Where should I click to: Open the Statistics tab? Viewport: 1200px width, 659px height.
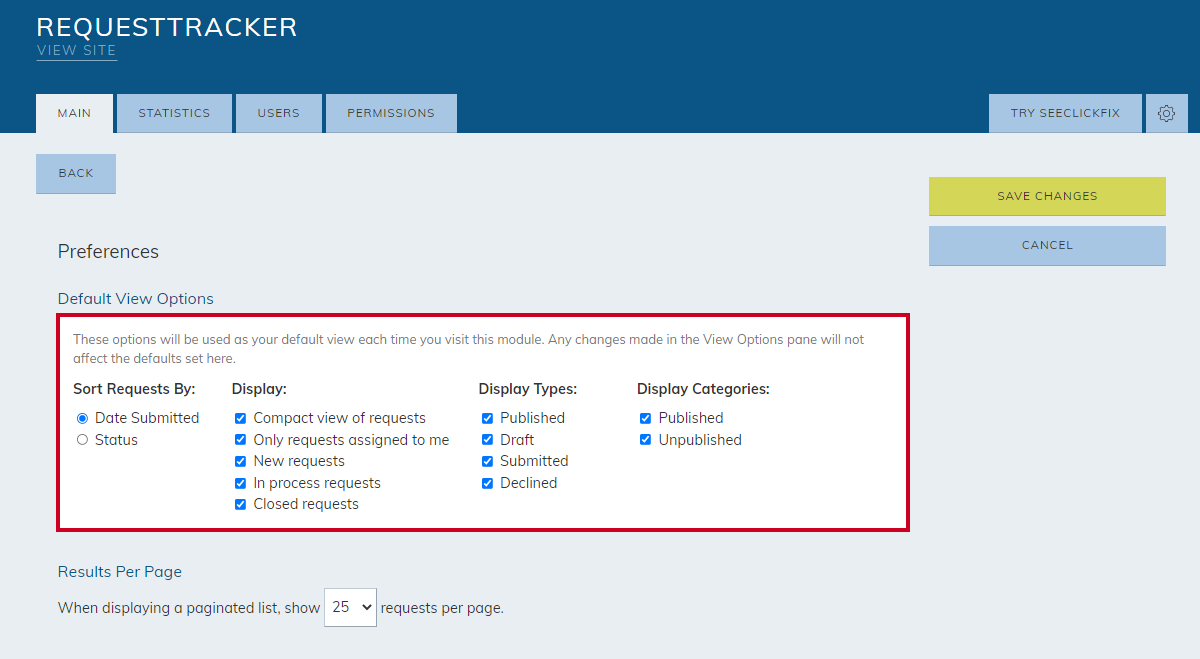(174, 113)
